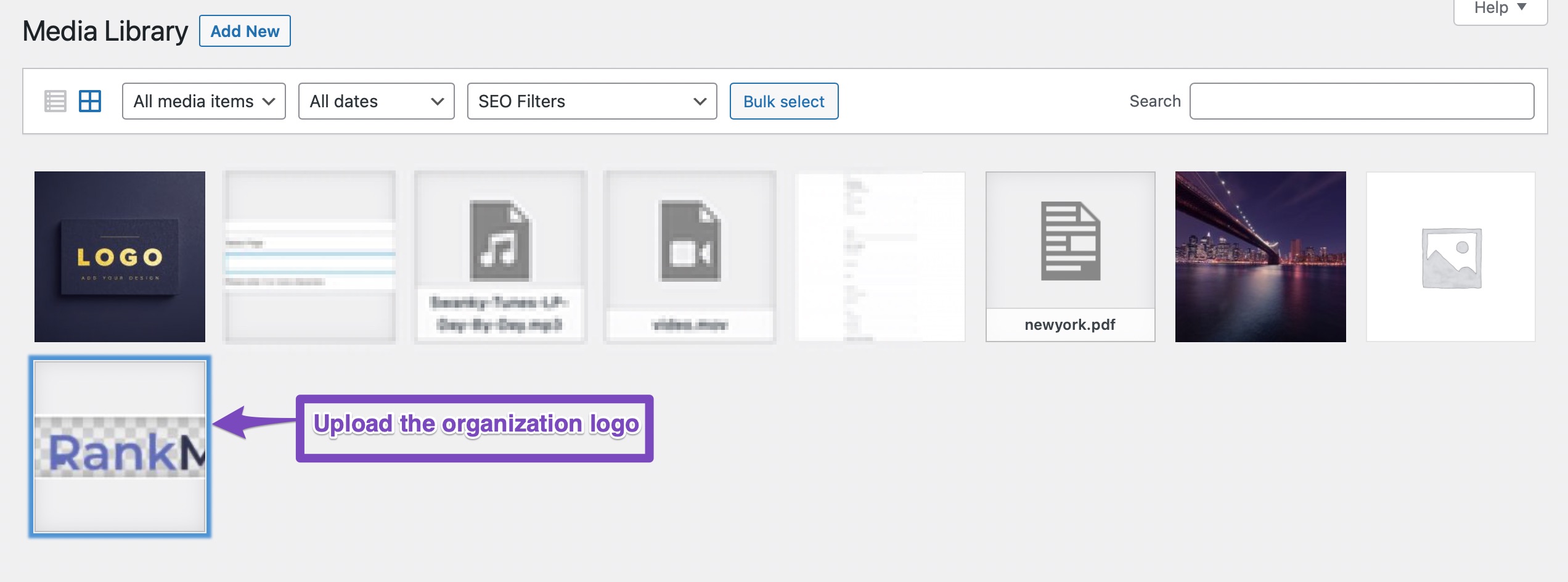Select the gold LOGO business card thumbnail
This screenshot has height=582, width=1568.
coord(120,256)
